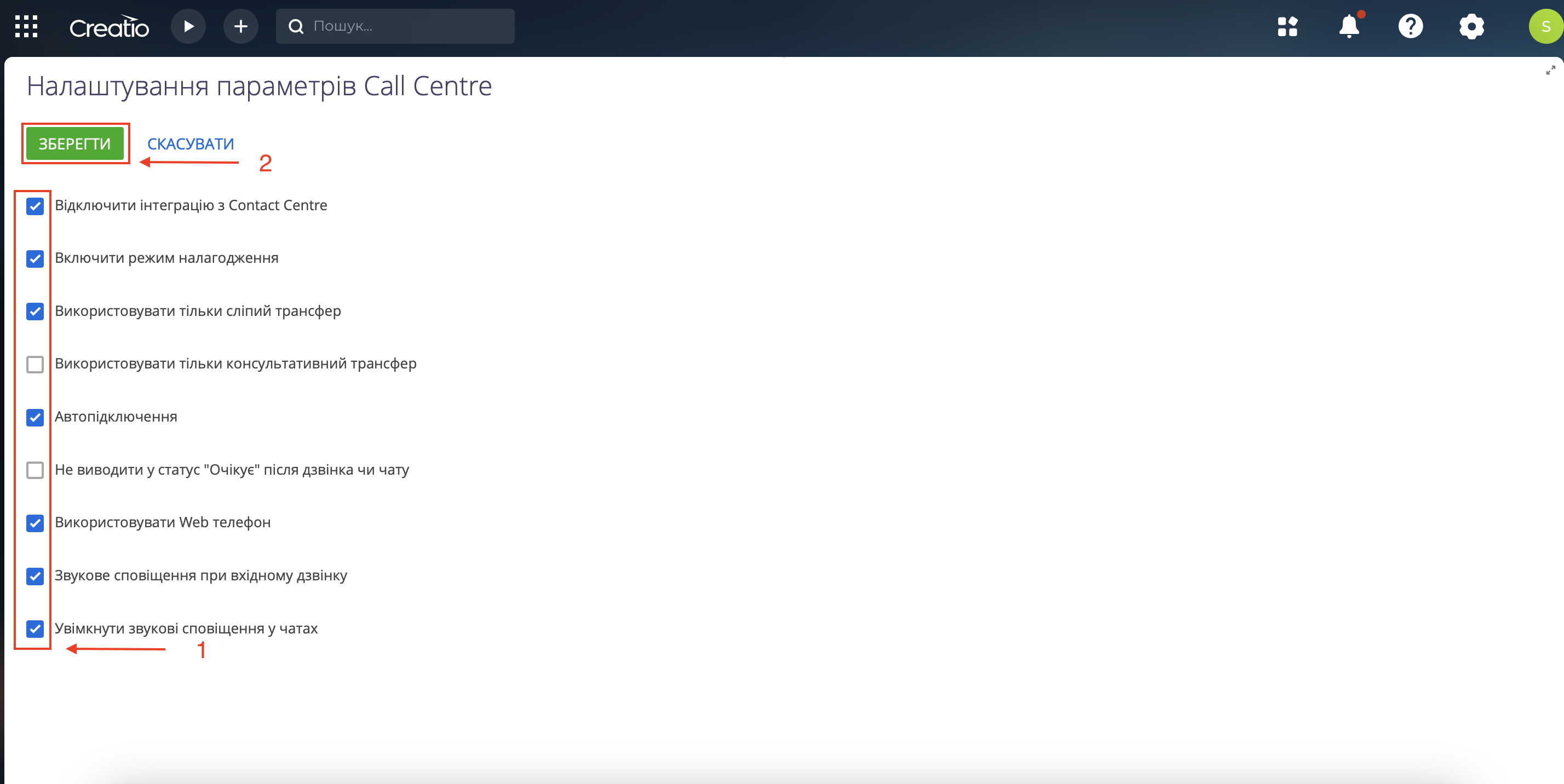The width and height of the screenshot is (1564, 784).
Task: Disable Увімкнути звукові сповіщення у чатах
Action: 35,629
